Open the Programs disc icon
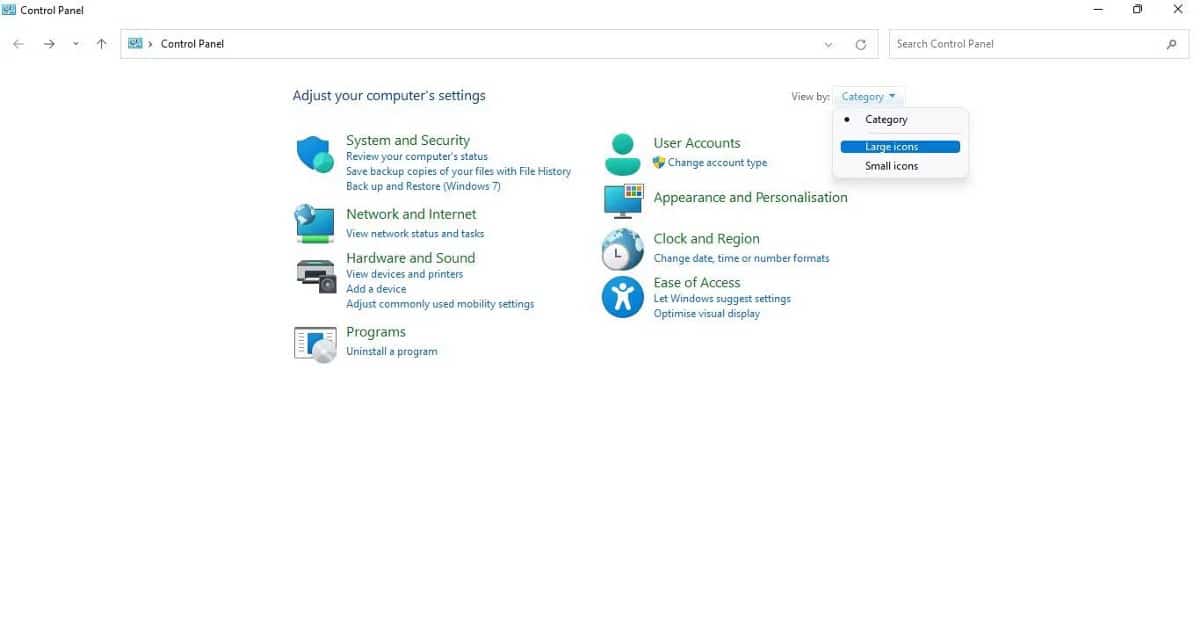Image resolution: width=1200 pixels, height=621 pixels. tap(315, 344)
